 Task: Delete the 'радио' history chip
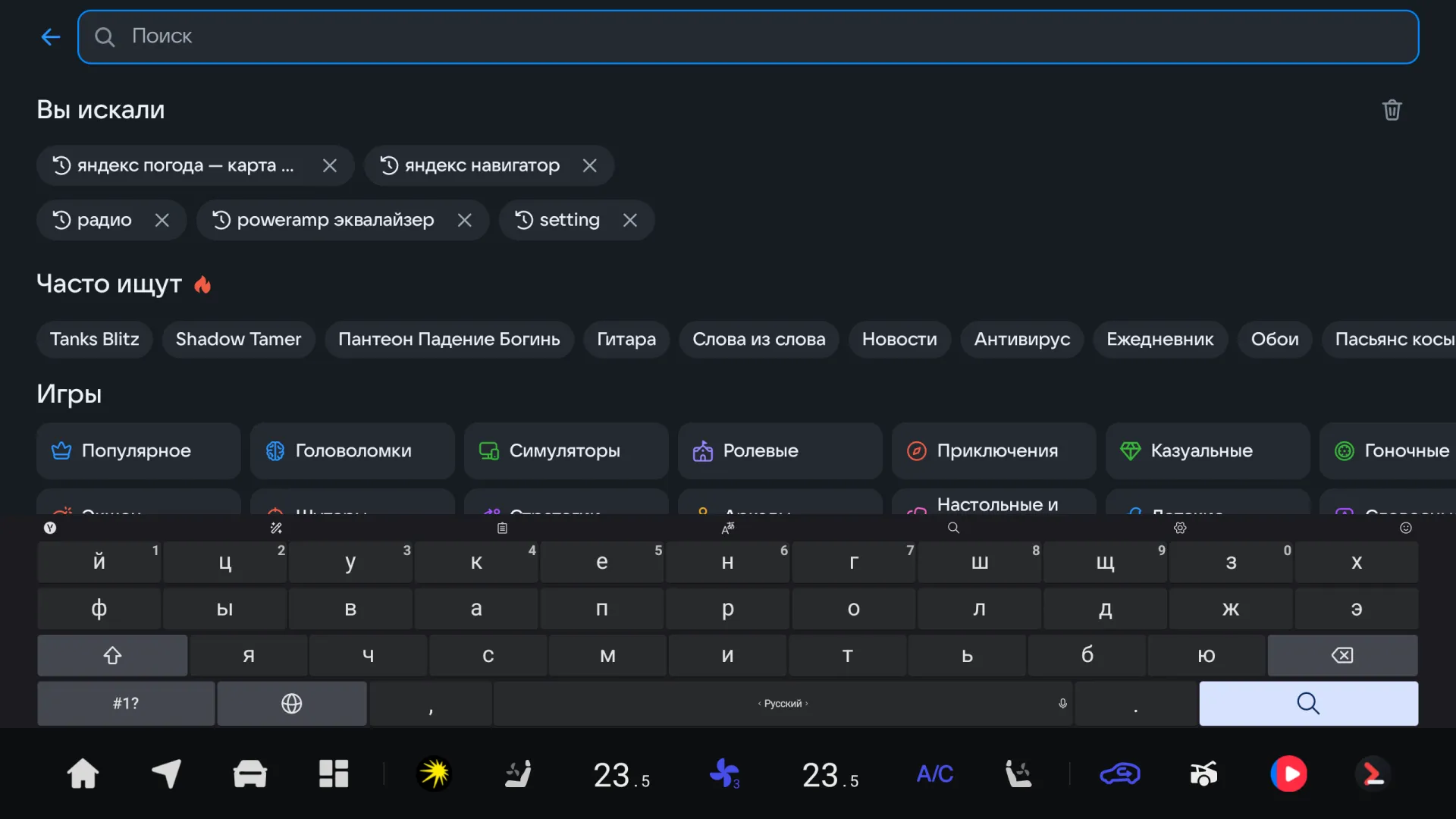(162, 220)
